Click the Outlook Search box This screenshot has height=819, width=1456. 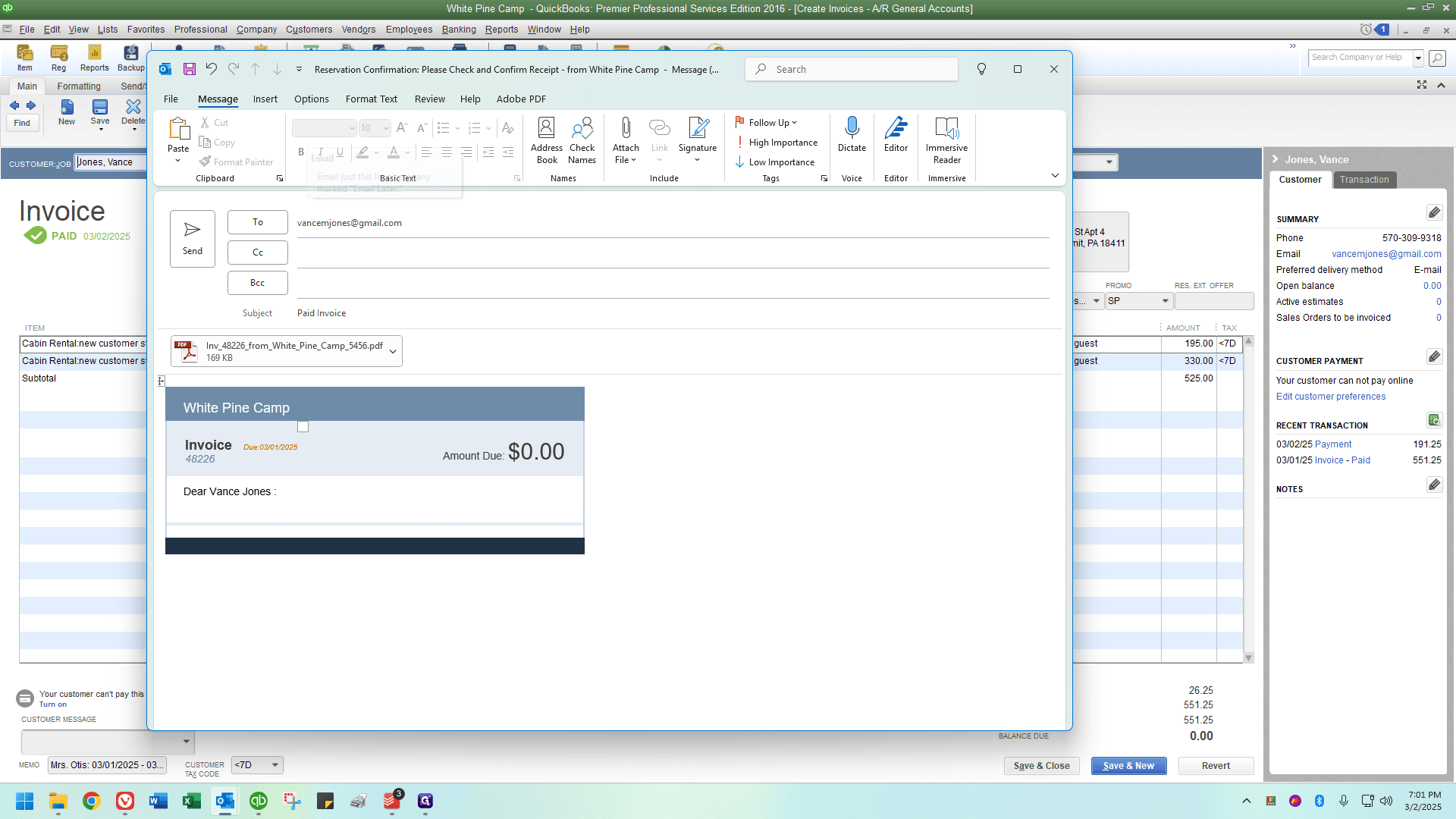852,69
